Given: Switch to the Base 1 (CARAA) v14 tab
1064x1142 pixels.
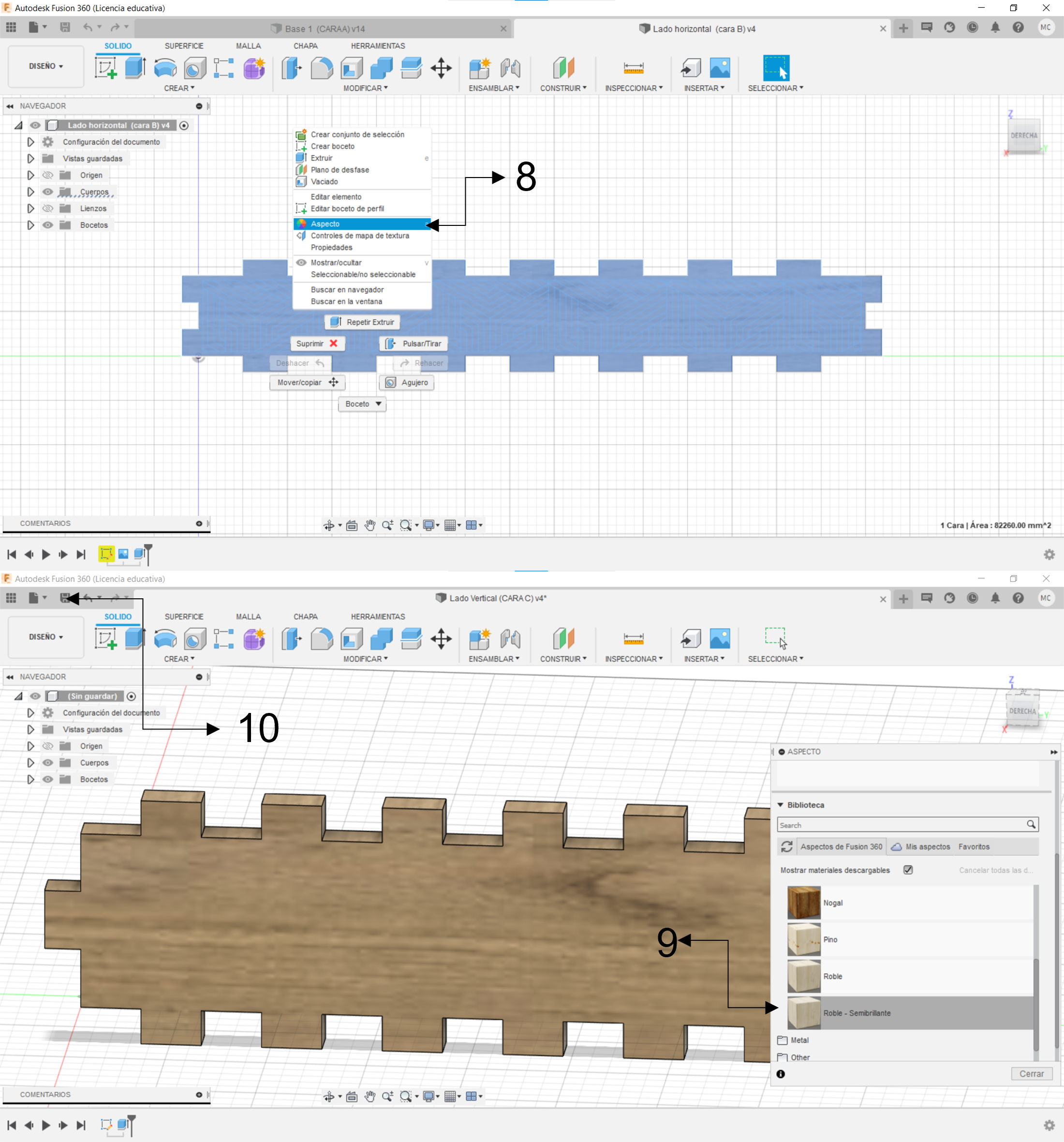Looking at the screenshot, I should (325, 29).
